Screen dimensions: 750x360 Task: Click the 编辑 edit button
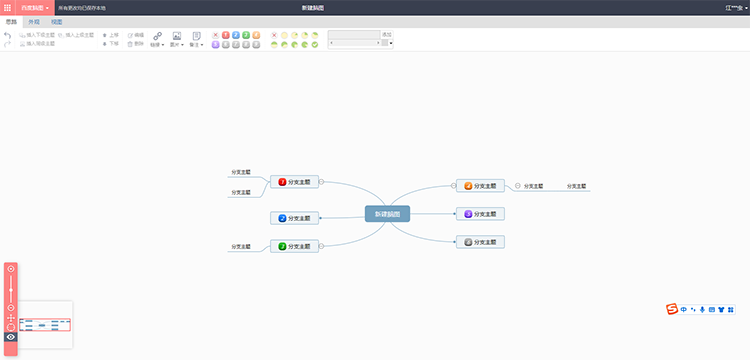135,35
